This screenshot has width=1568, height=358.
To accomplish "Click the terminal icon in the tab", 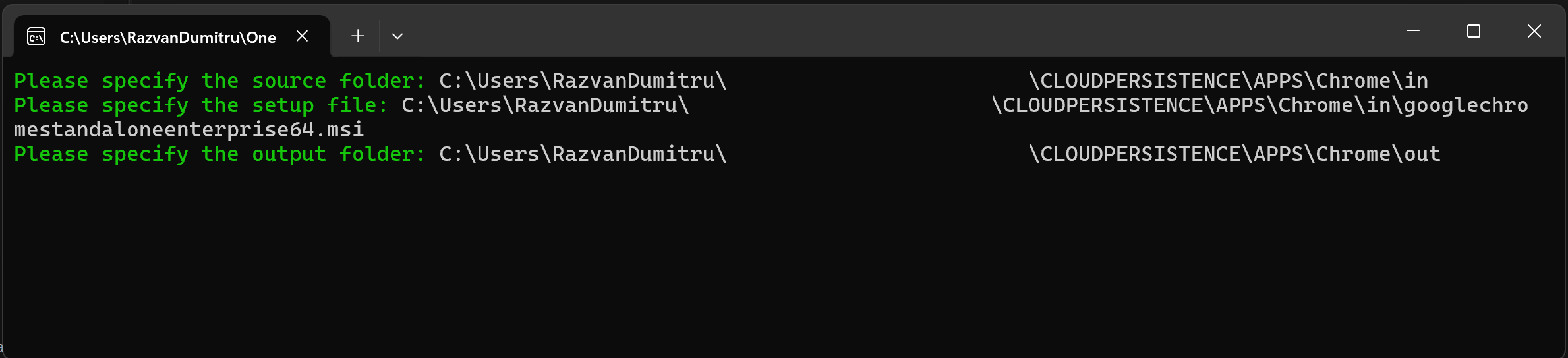I will click(36, 37).
